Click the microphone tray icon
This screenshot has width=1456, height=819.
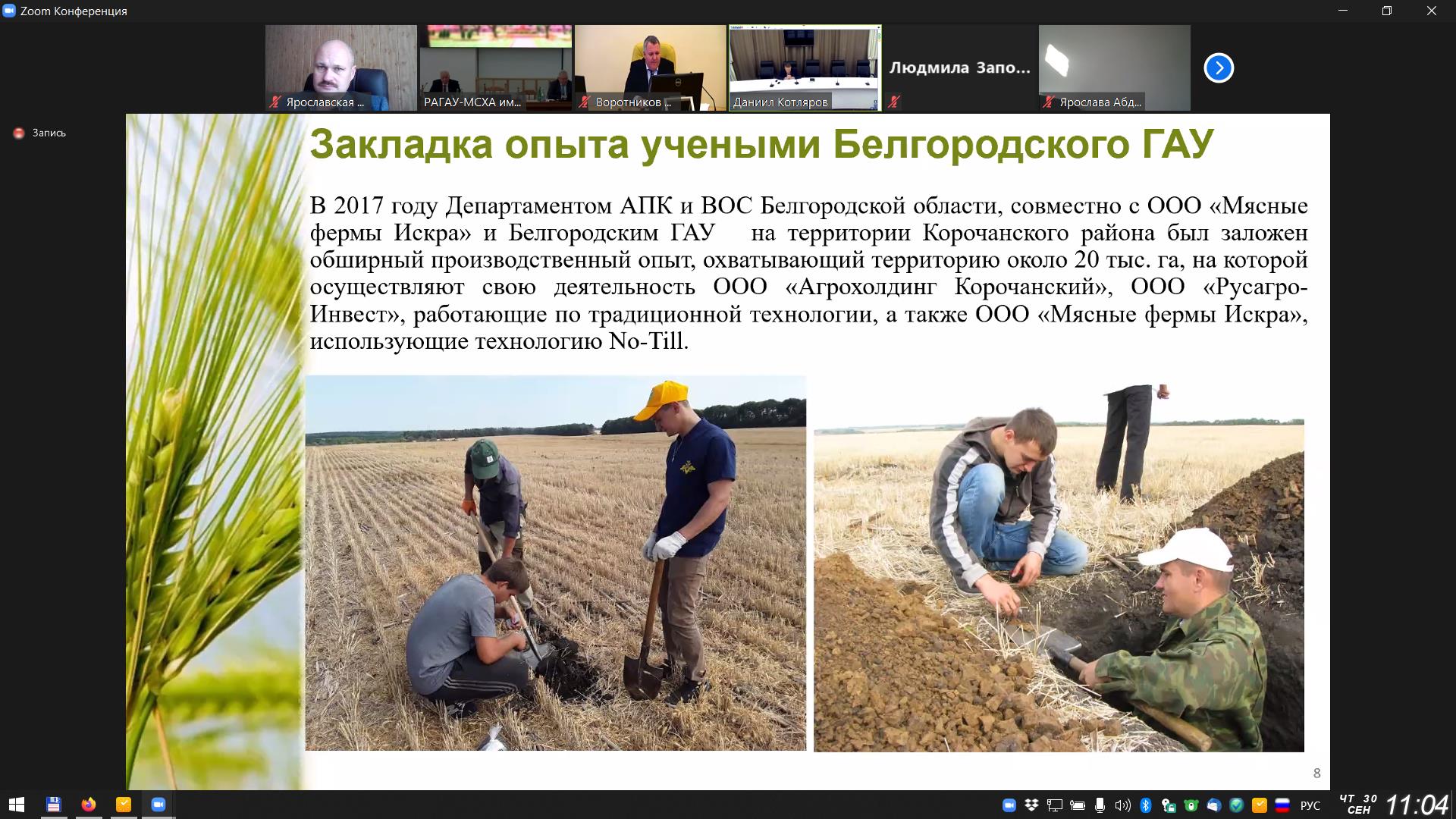pyautogui.click(x=1100, y=805)
